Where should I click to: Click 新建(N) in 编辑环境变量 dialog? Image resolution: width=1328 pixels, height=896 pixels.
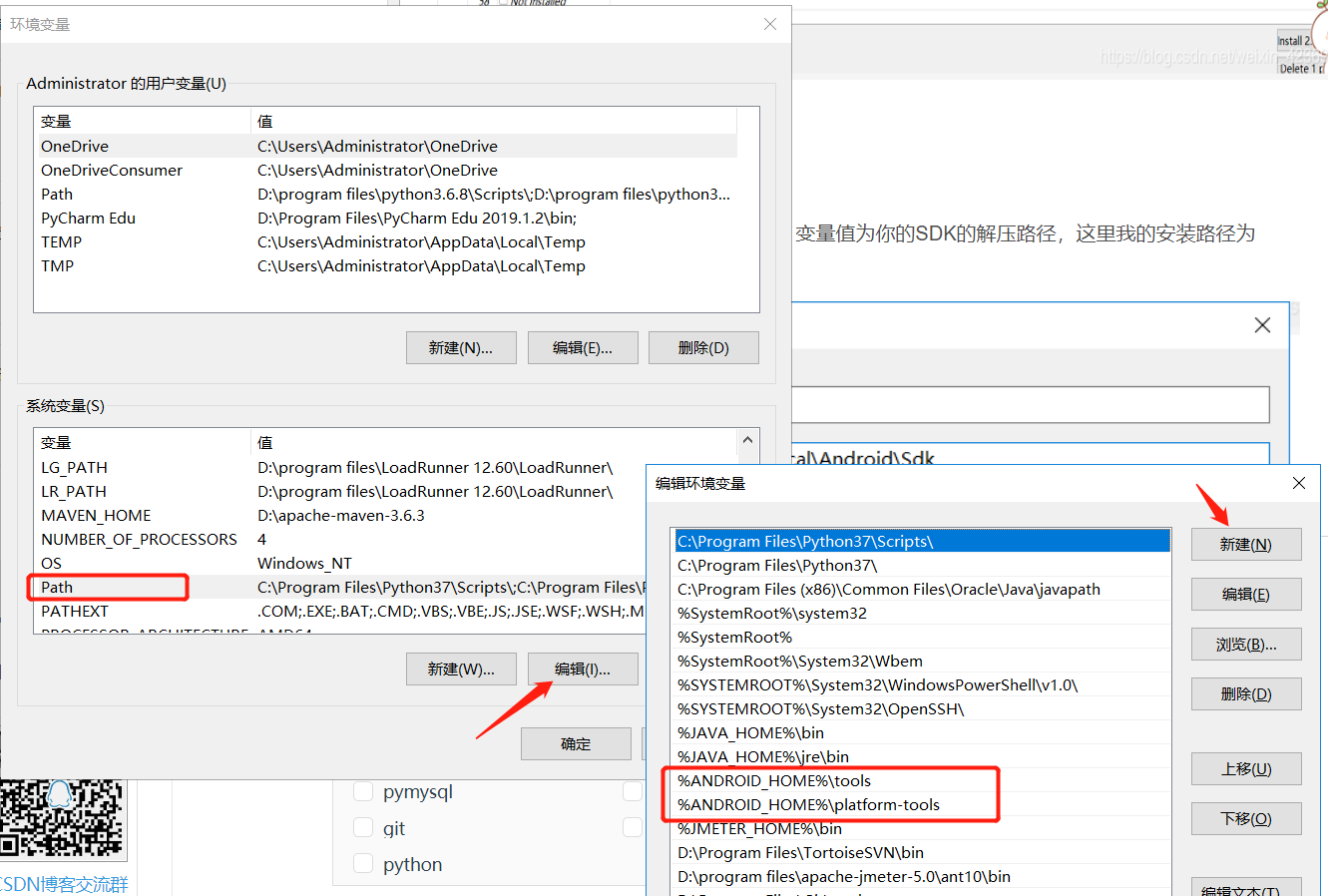[x=1246, y=545]
